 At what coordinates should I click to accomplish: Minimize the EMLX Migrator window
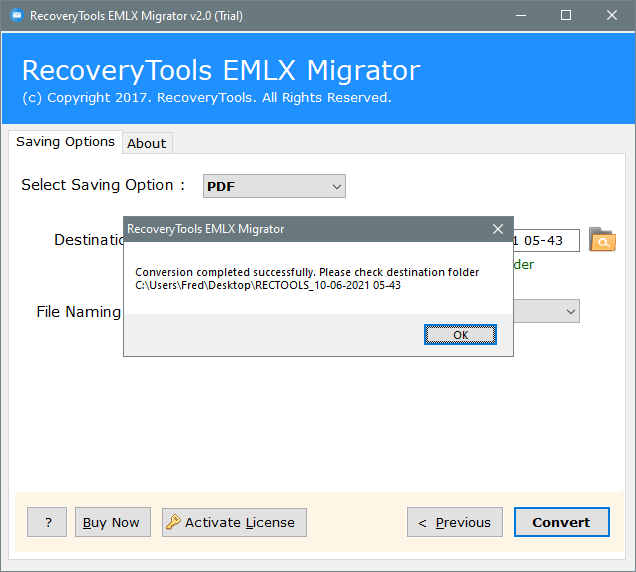click(521, 15)
